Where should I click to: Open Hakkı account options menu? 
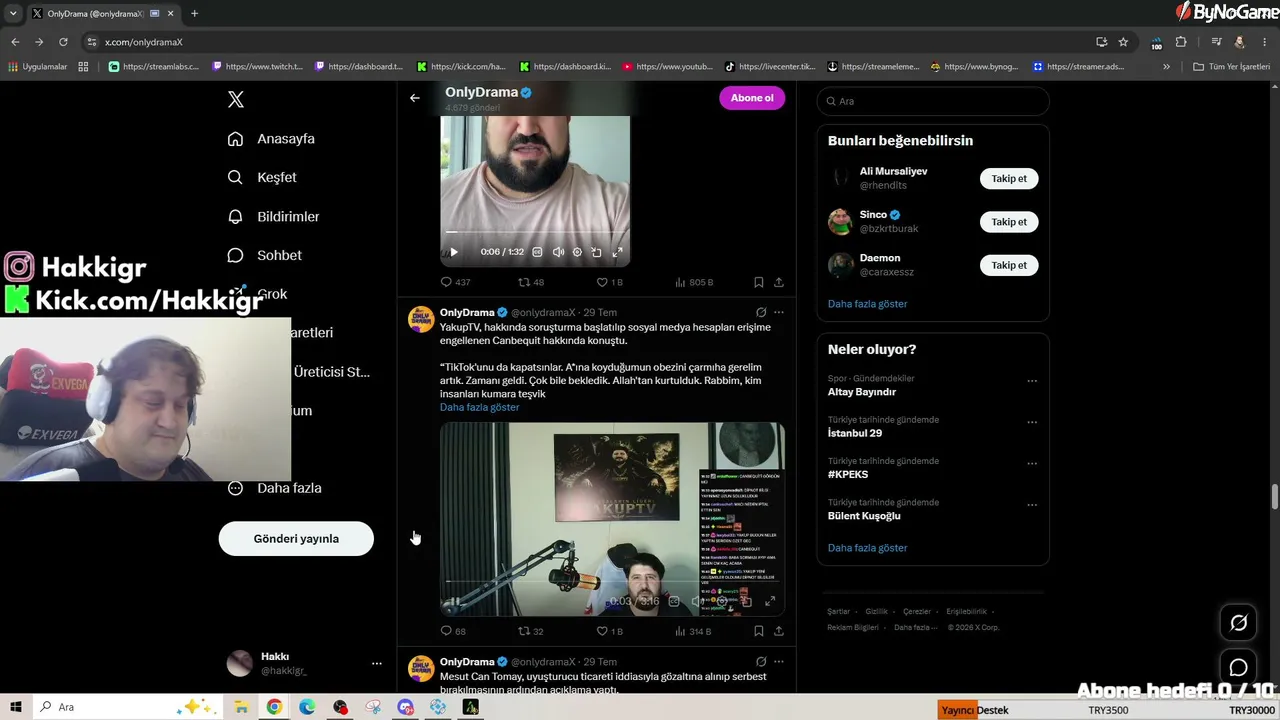click(377, 663)
